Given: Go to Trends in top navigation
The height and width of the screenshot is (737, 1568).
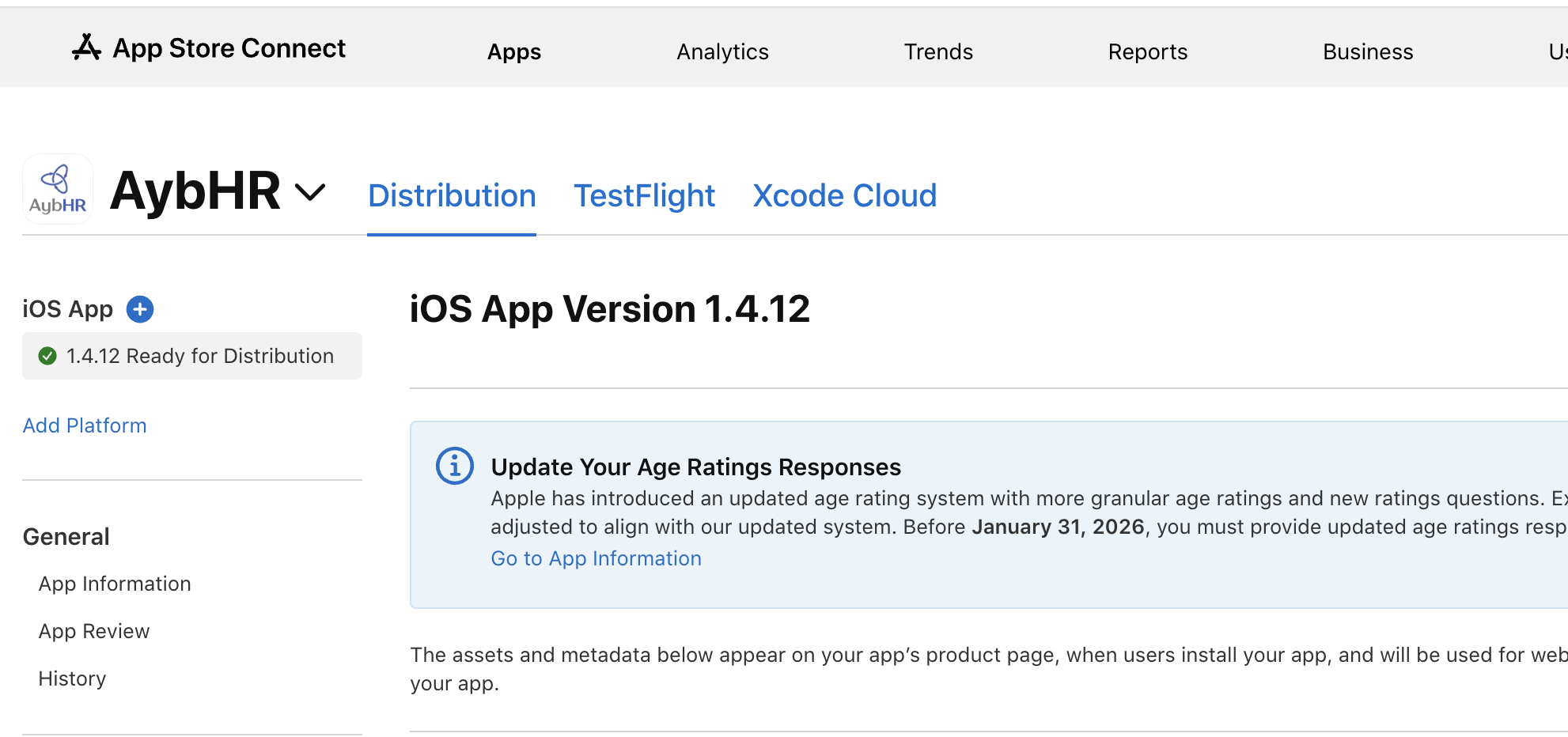Looking at the screenshot, I should 938,52.
